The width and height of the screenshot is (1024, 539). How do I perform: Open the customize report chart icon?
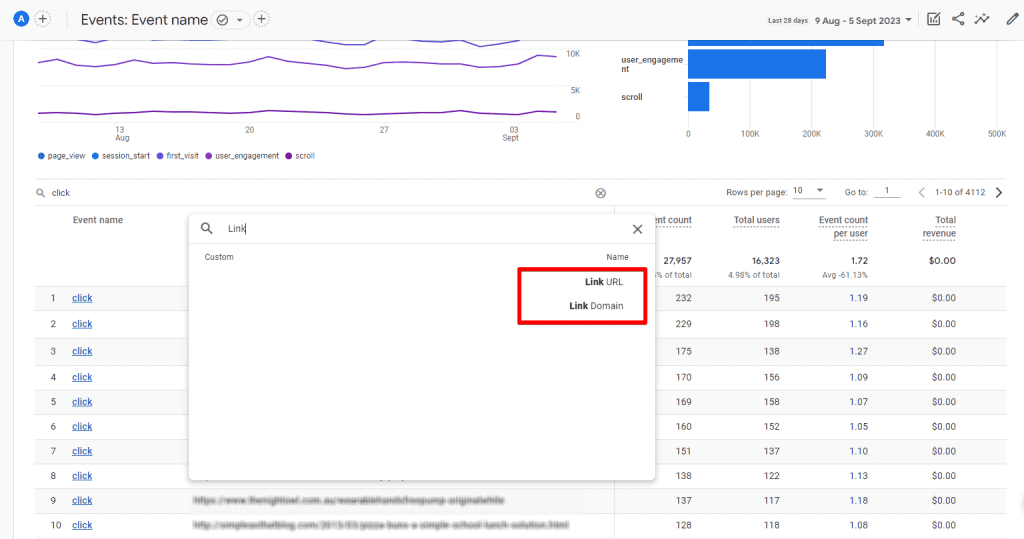[934, 19]
